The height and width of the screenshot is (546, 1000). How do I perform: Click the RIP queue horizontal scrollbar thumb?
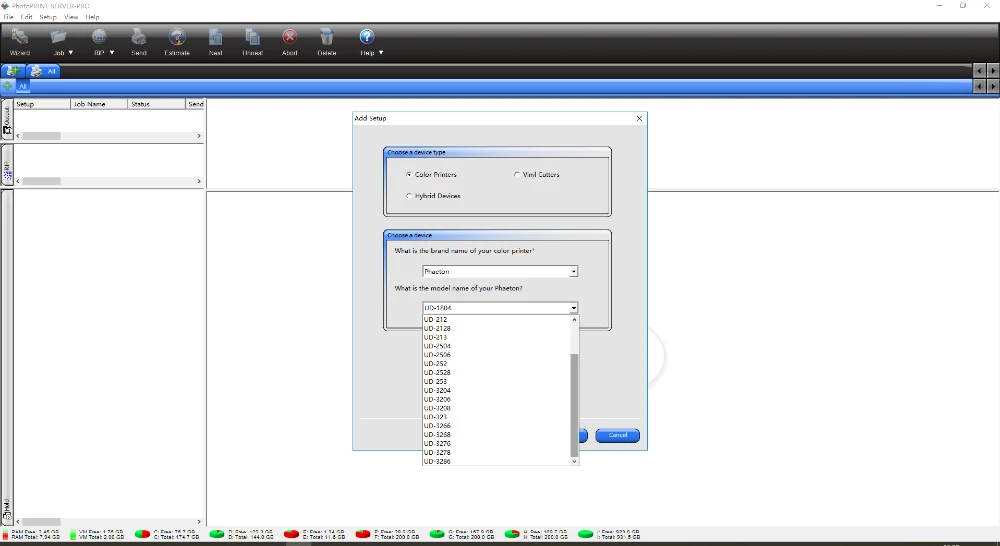pos(41,181)
